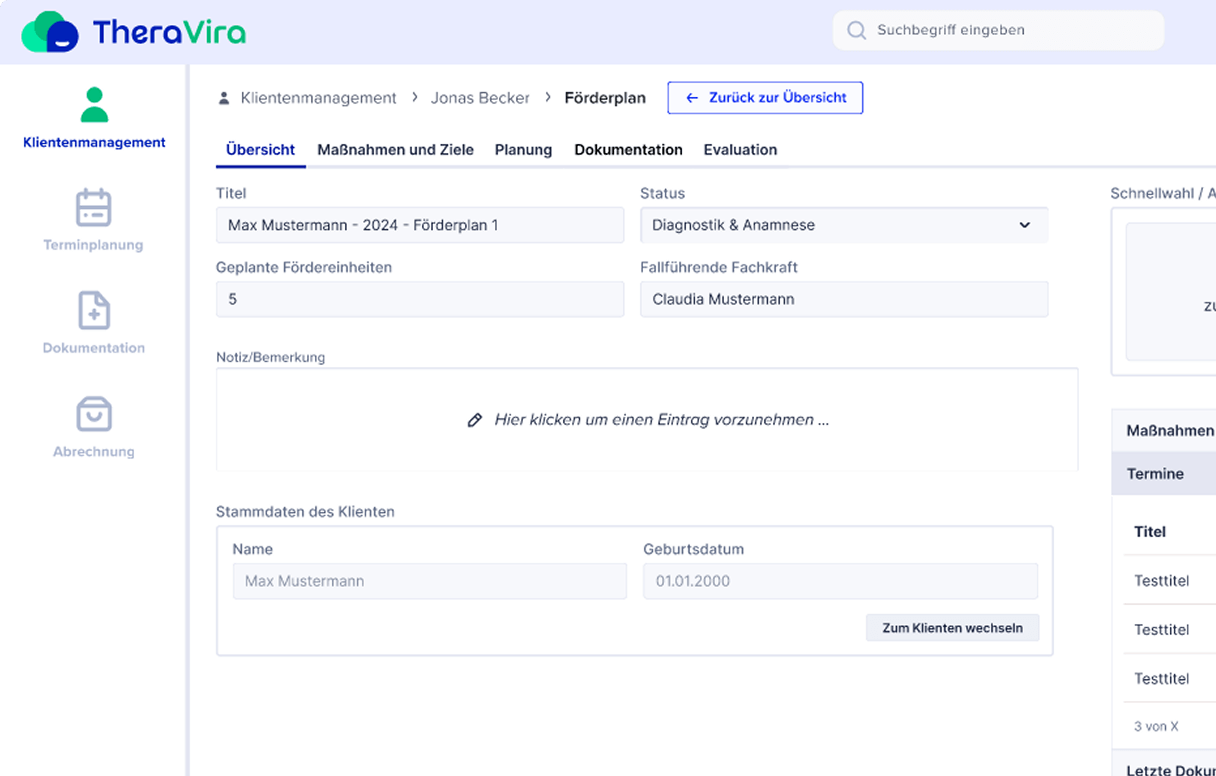1216x776 pixels.
Task: Switch to the Maßnahmen und Ziele tab
Action: point(395,149)
